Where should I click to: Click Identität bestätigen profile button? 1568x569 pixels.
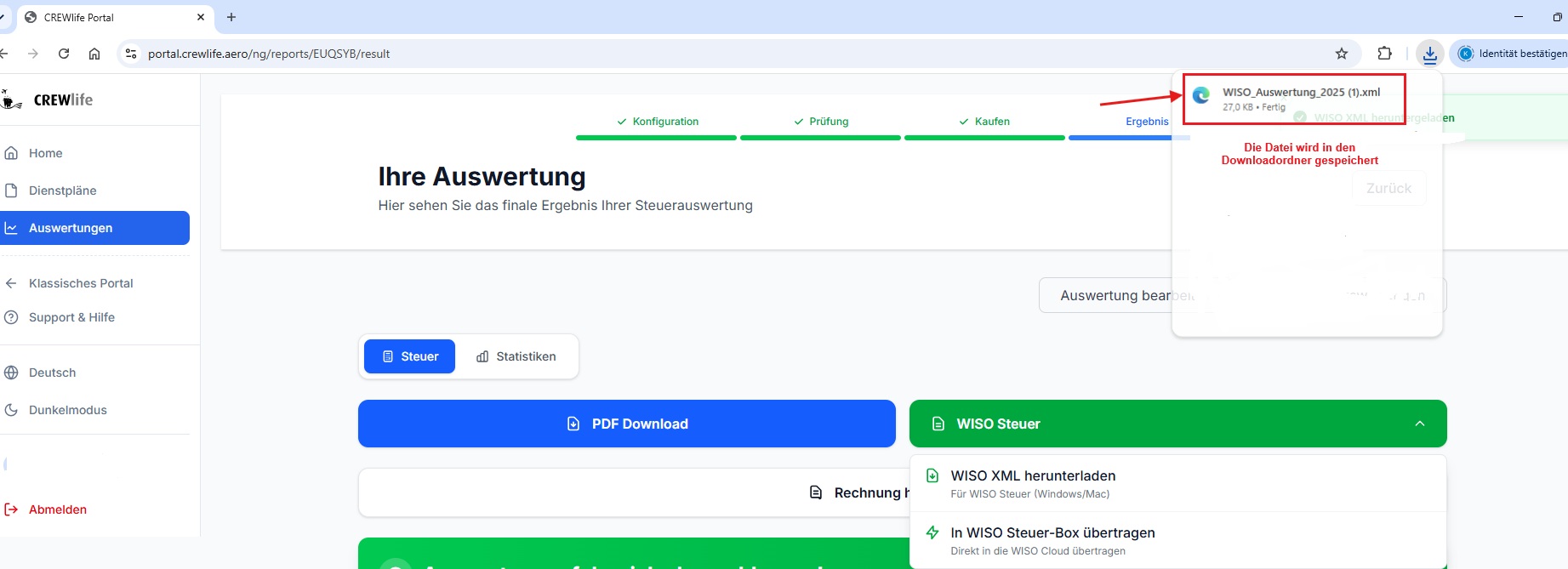tap(1510, 54)
